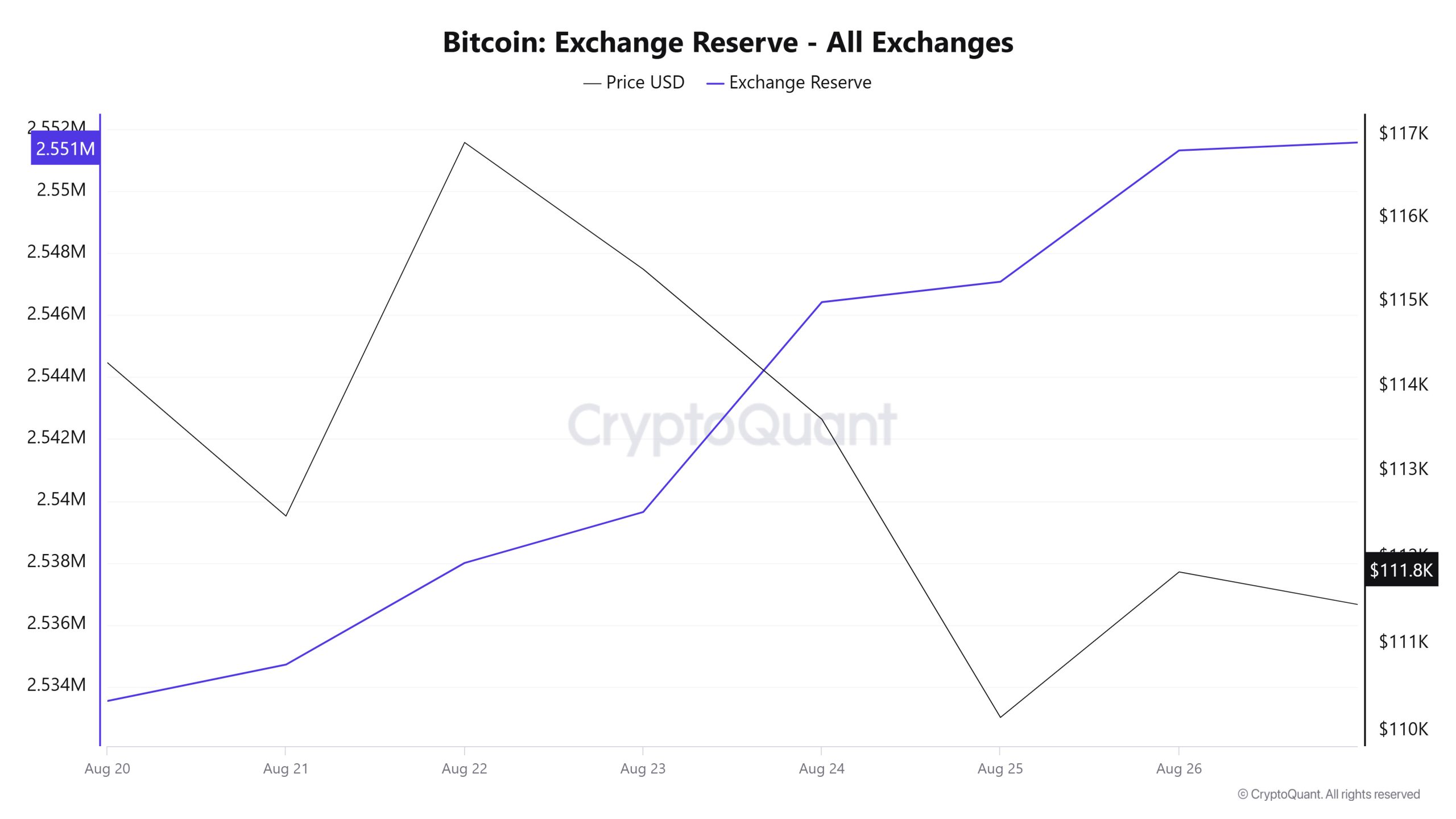This screenshot has width=1456, height=819.
Task: Click the CryptoQuant copyright notice text
Action: tap(1329, 795)
